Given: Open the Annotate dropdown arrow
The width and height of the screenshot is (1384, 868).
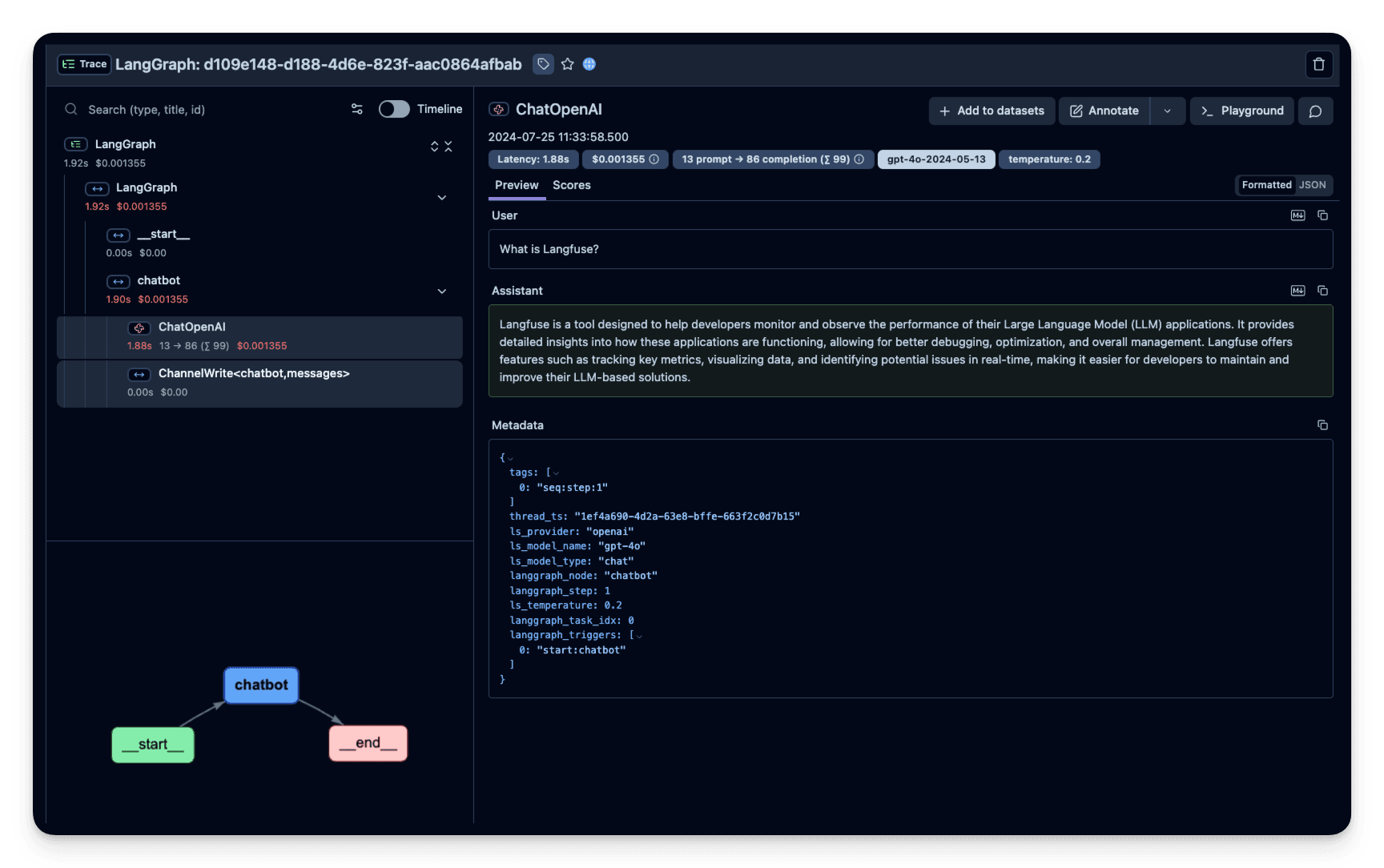Looking at the screenshot, I should pos(1168,111).
